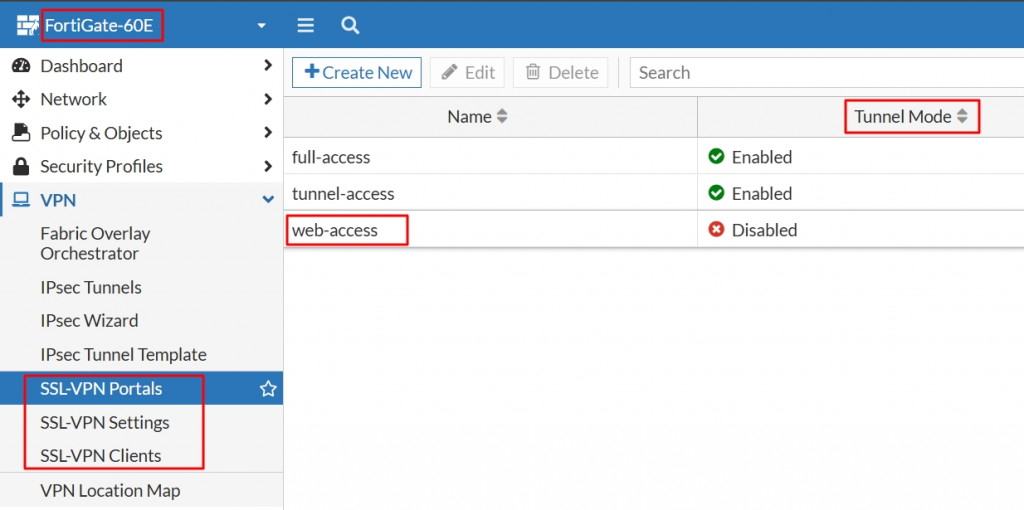Click the Delete button

pyautogui.click(x=561, y=72)
